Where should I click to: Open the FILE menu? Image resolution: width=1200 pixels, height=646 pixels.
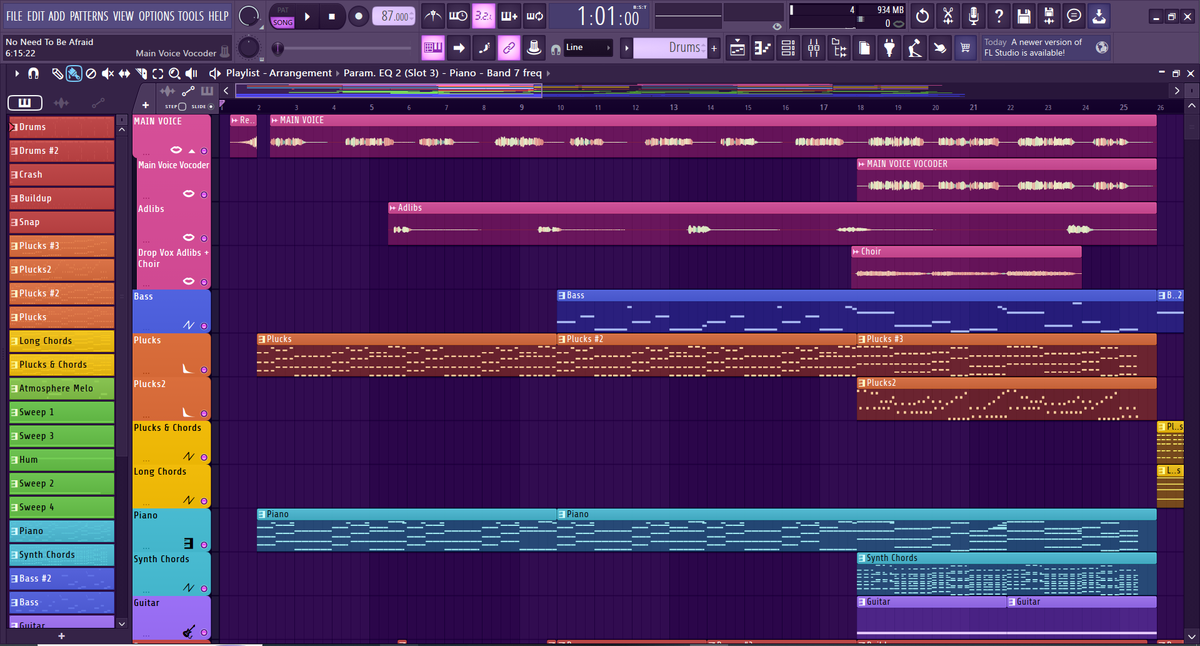coord(15,16)
